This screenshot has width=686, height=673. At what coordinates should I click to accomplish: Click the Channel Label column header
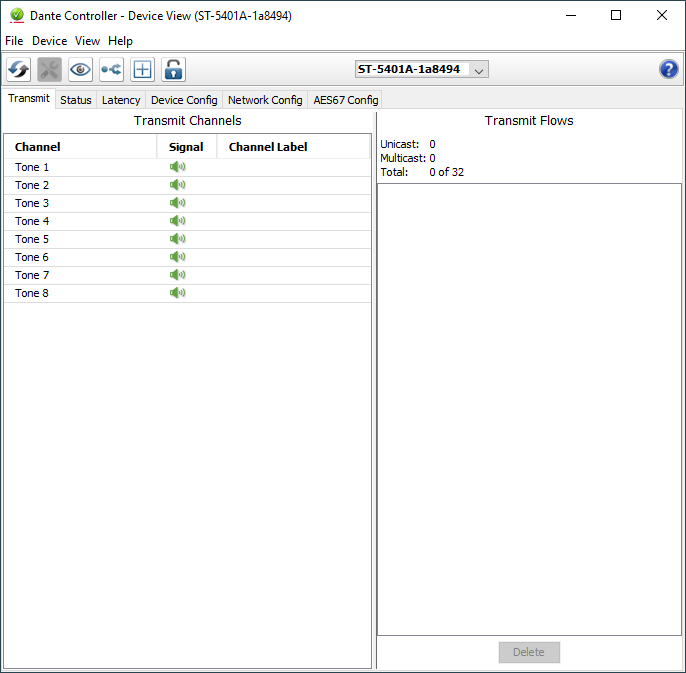tap(268, 147)
